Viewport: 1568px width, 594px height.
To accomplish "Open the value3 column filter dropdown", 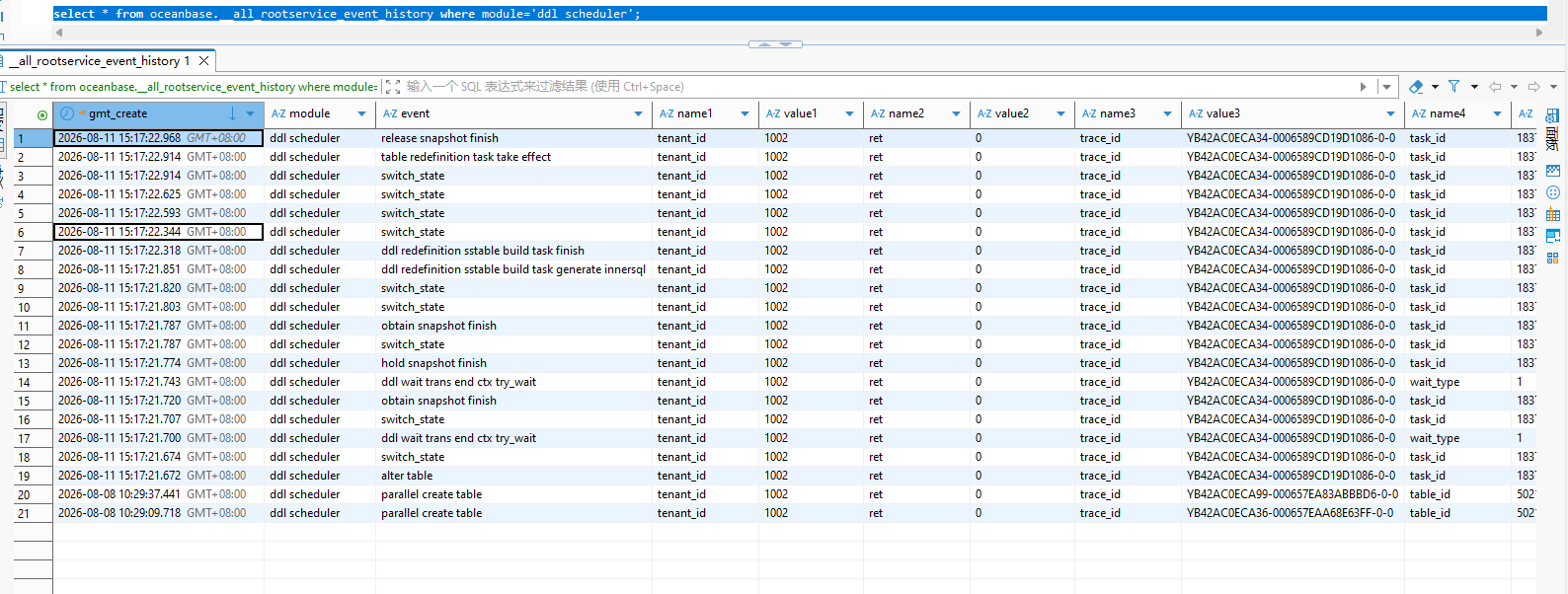I will (1390, 114).
